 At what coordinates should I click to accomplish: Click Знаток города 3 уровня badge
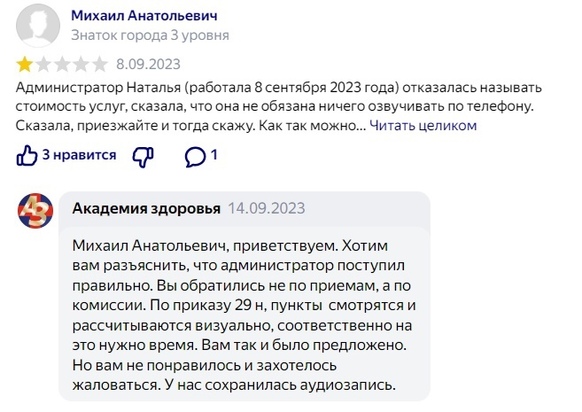tap(150, 35)
